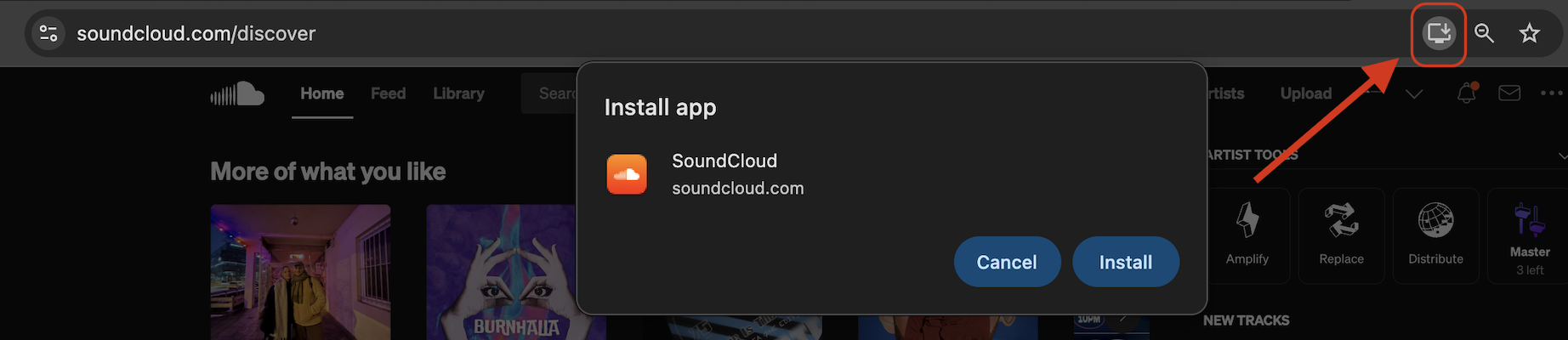Screen dimensions: 1568x340
Task: Open the Amplify artist tool
Action: coord(1247,235)
